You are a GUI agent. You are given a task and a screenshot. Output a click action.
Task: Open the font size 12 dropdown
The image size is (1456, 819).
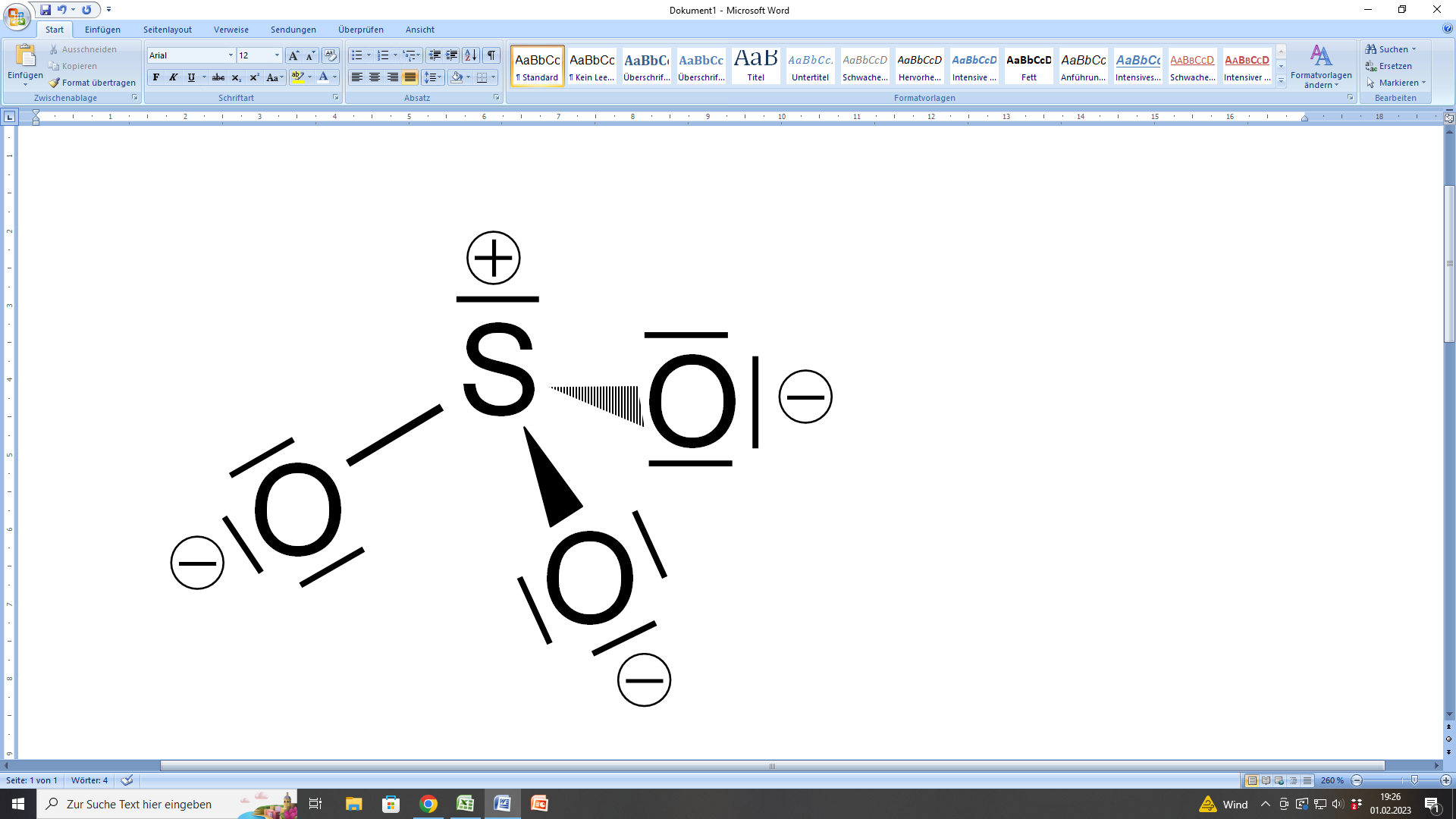[277, 55]
